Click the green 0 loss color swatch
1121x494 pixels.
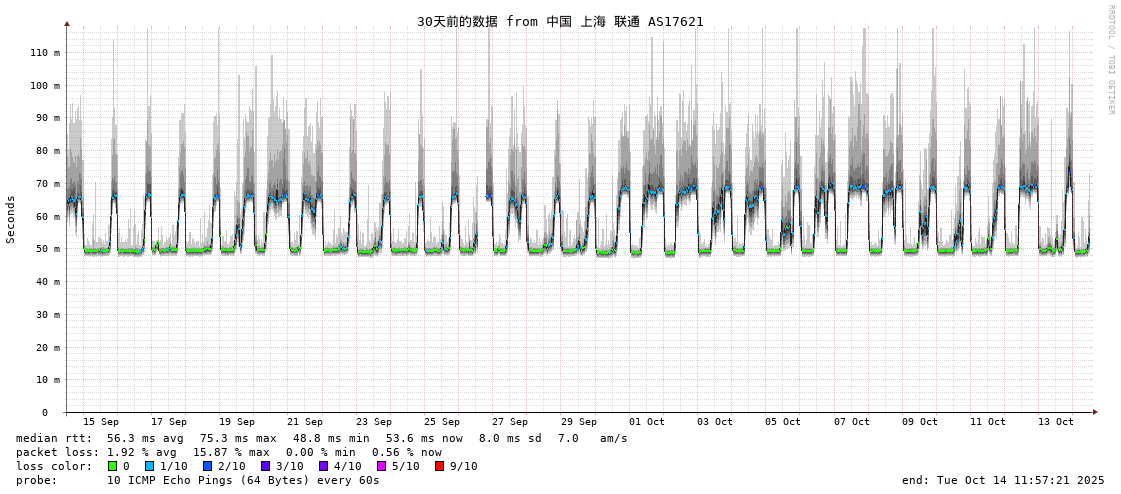[112, 466]
